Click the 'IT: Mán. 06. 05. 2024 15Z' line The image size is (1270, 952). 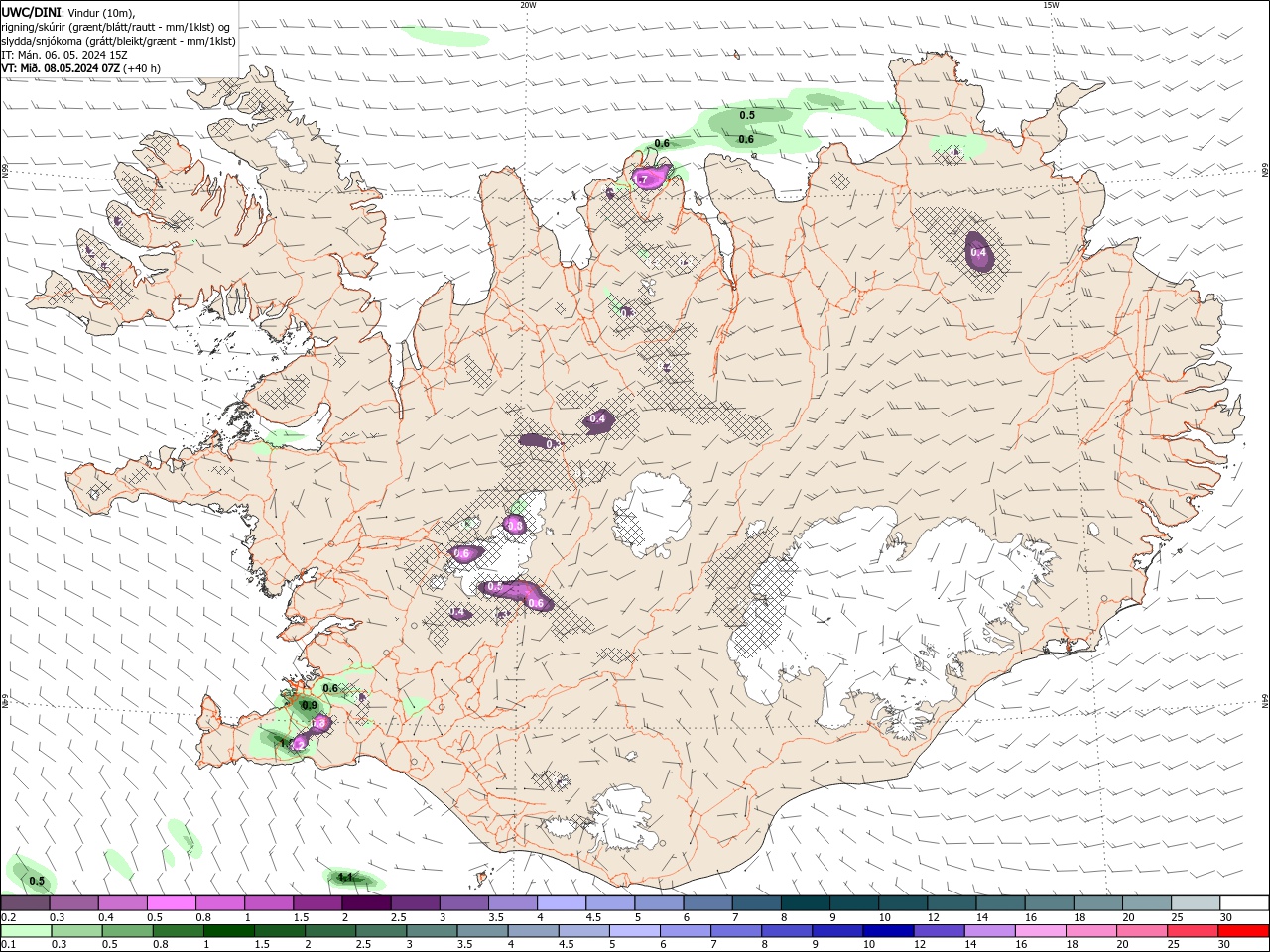(x=66, y=55)
